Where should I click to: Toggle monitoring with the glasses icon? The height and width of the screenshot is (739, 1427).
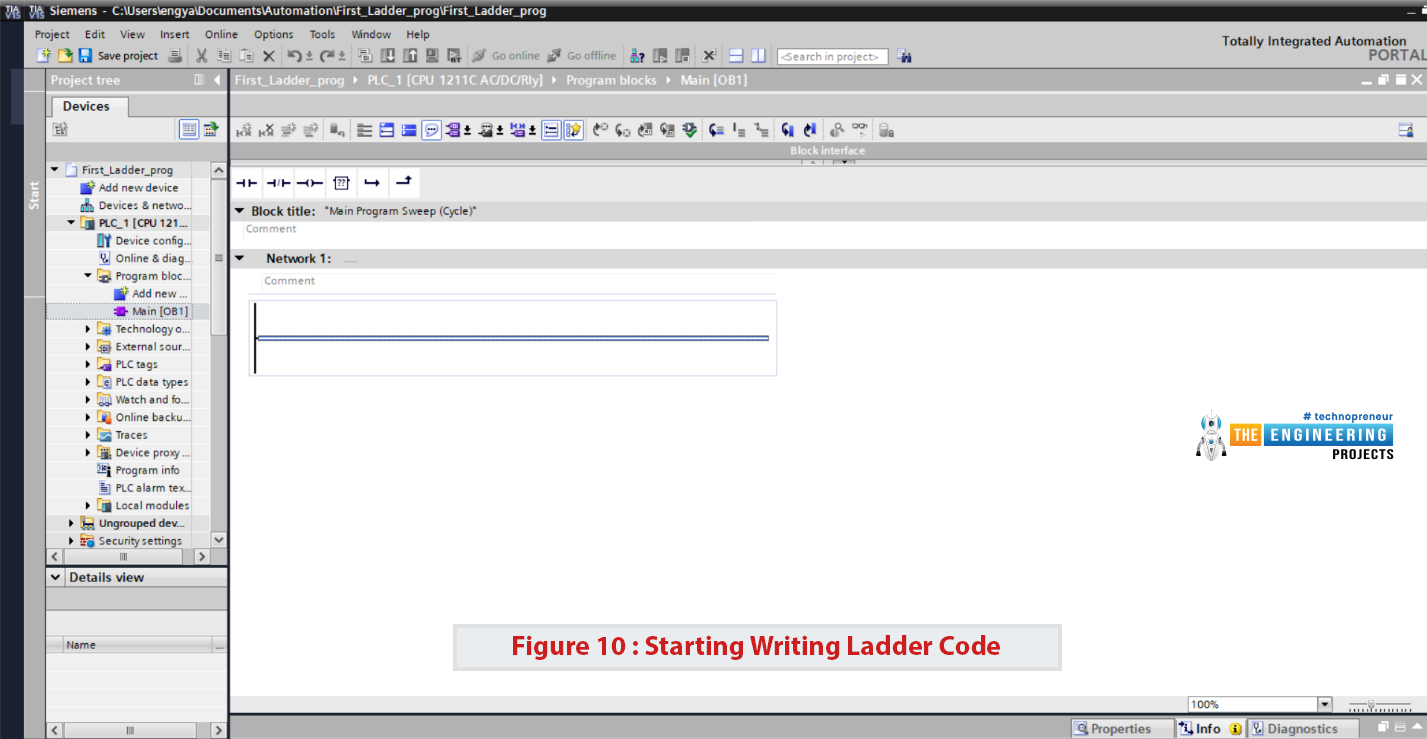(860, 130)
